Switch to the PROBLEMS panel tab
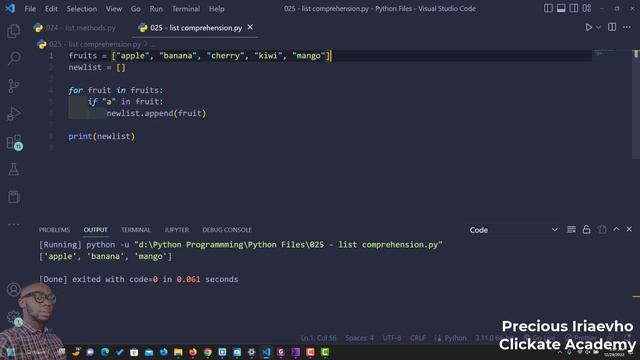Screen dimensions: 640x360 54,230
